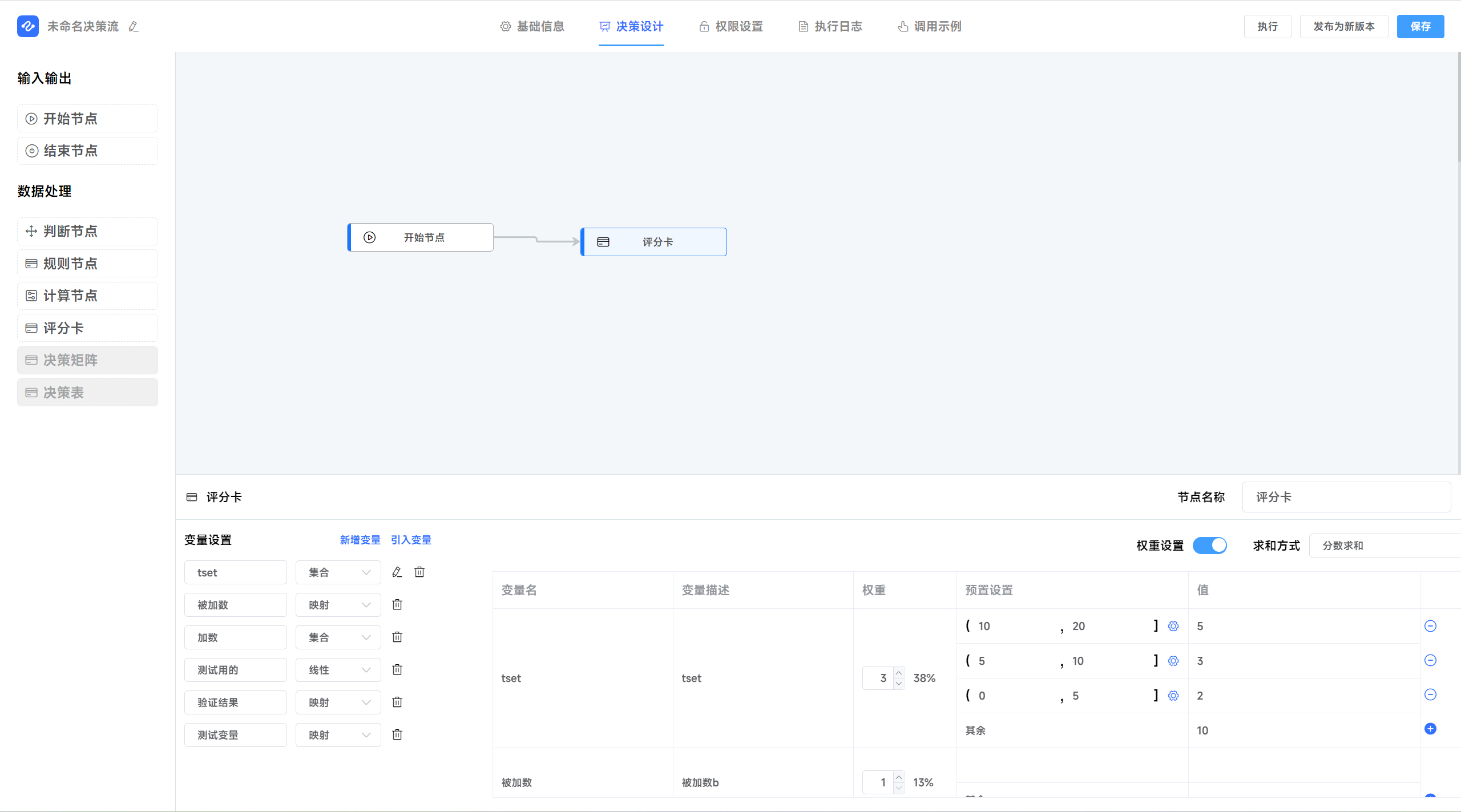Remove the 5 to 10 range row
Viewport: 1461px width, 812px height.
pyautogui.click(x=1430, y=660)
